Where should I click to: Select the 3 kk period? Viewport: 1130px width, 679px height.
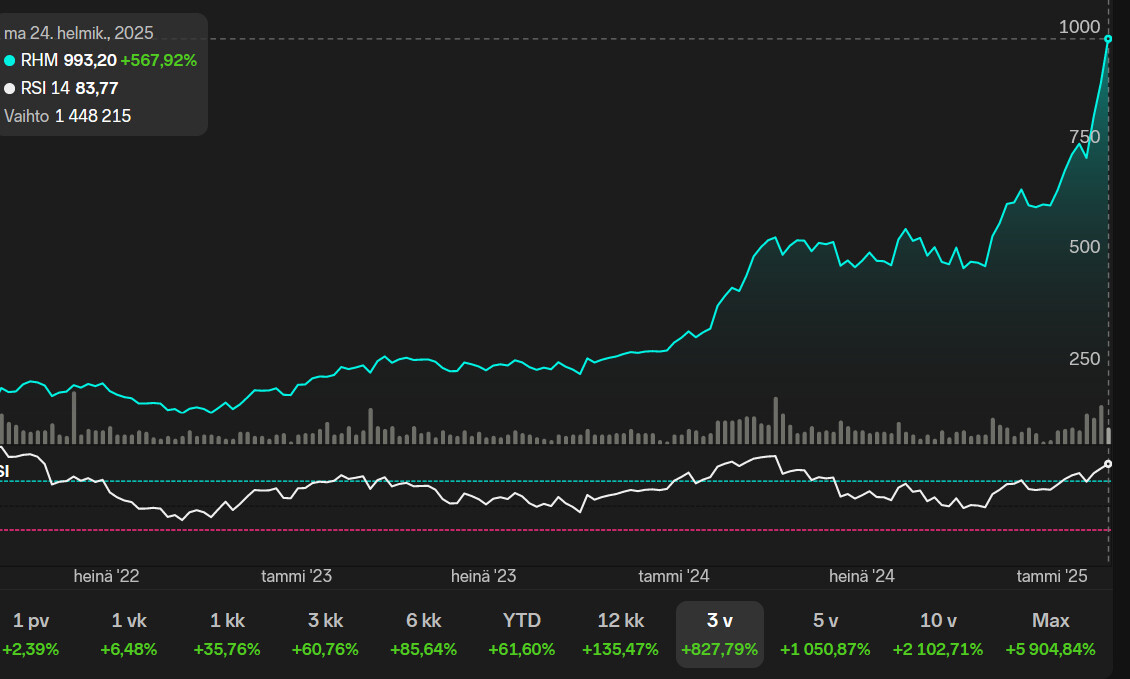point(325,634)
